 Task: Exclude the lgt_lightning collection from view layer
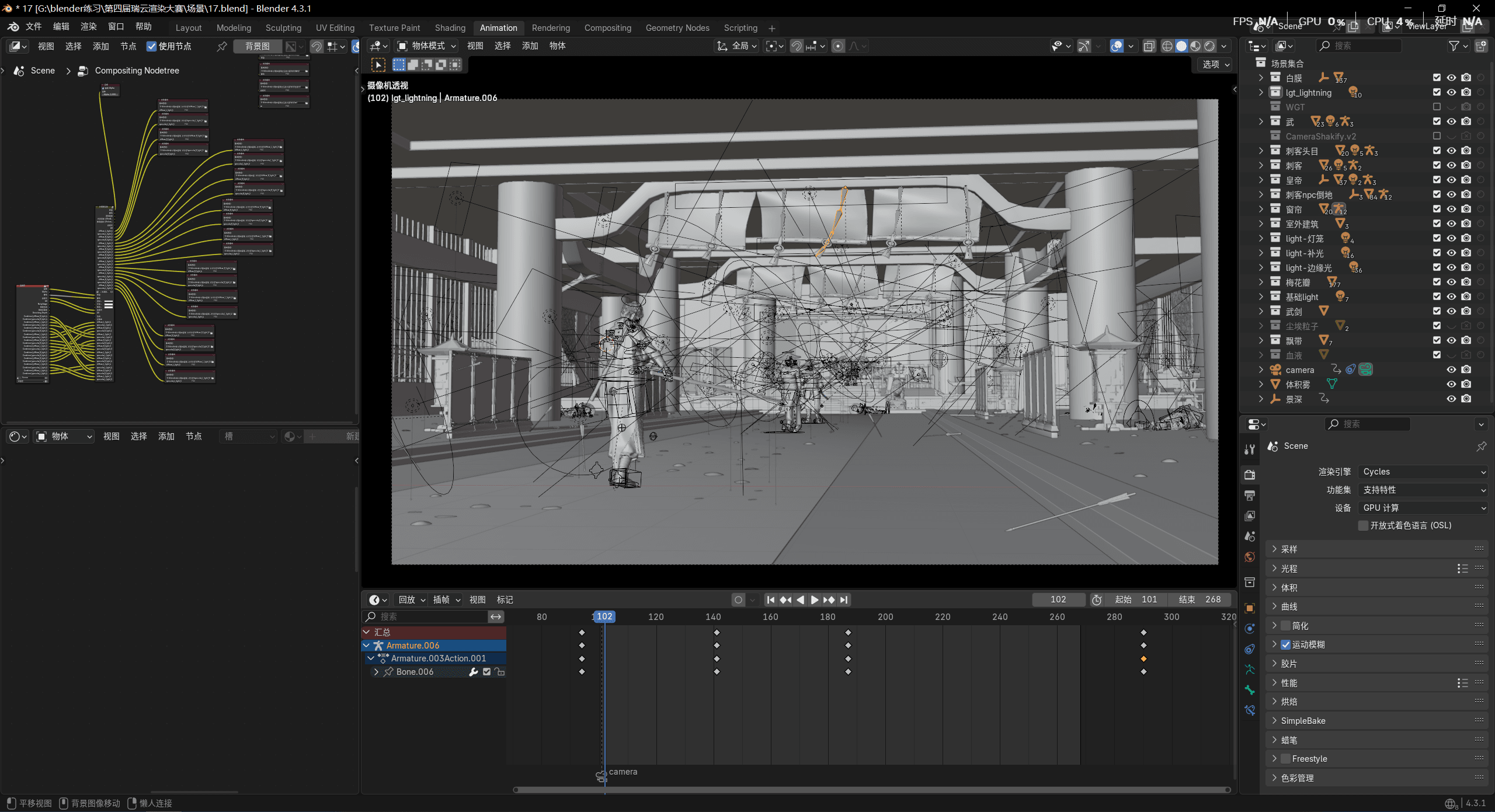point(1437,92)
